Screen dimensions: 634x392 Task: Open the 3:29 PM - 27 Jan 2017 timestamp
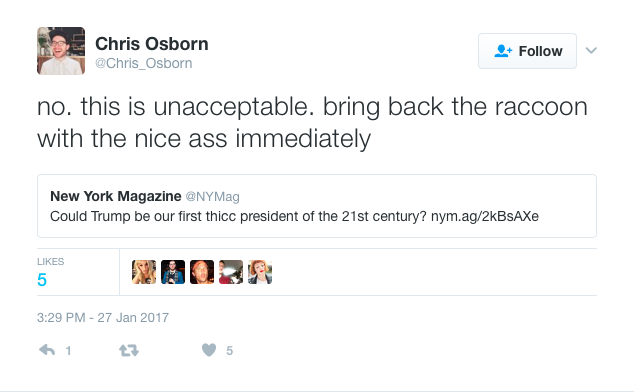pyautogui.click(x=103, y=318)
